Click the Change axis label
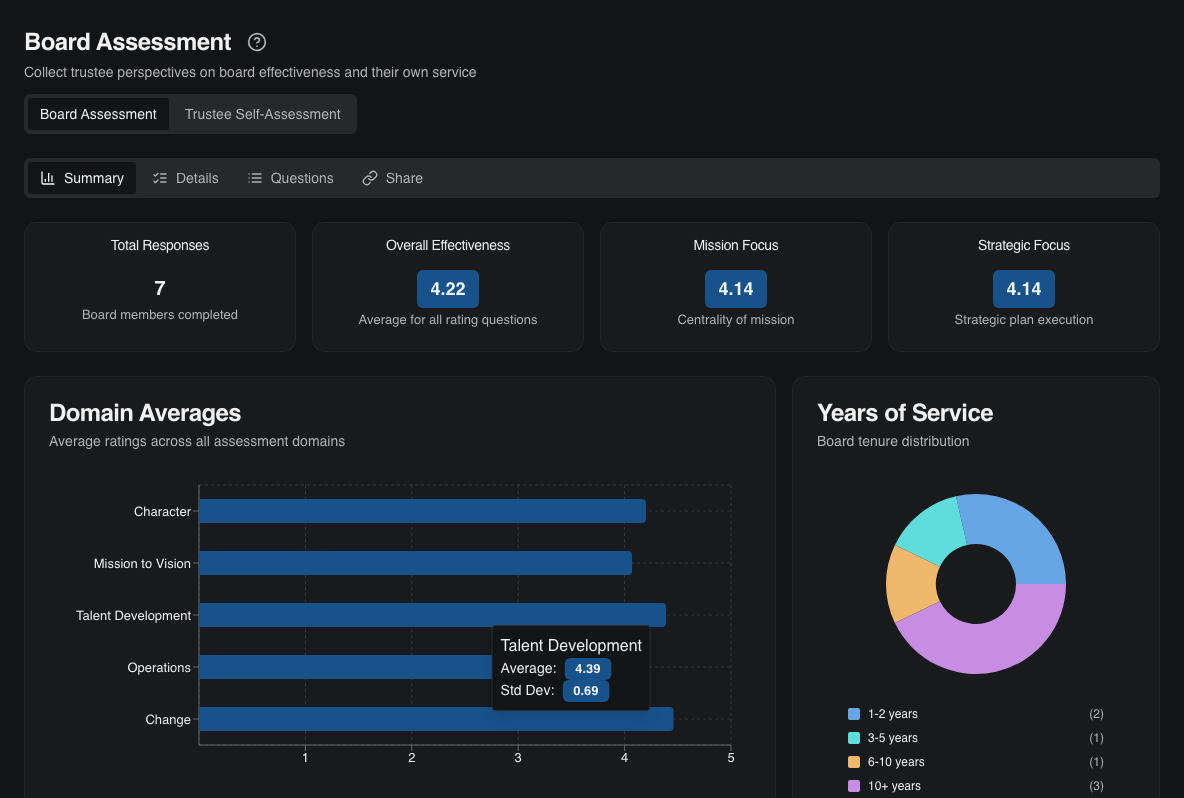 click(x=168, y=720)
